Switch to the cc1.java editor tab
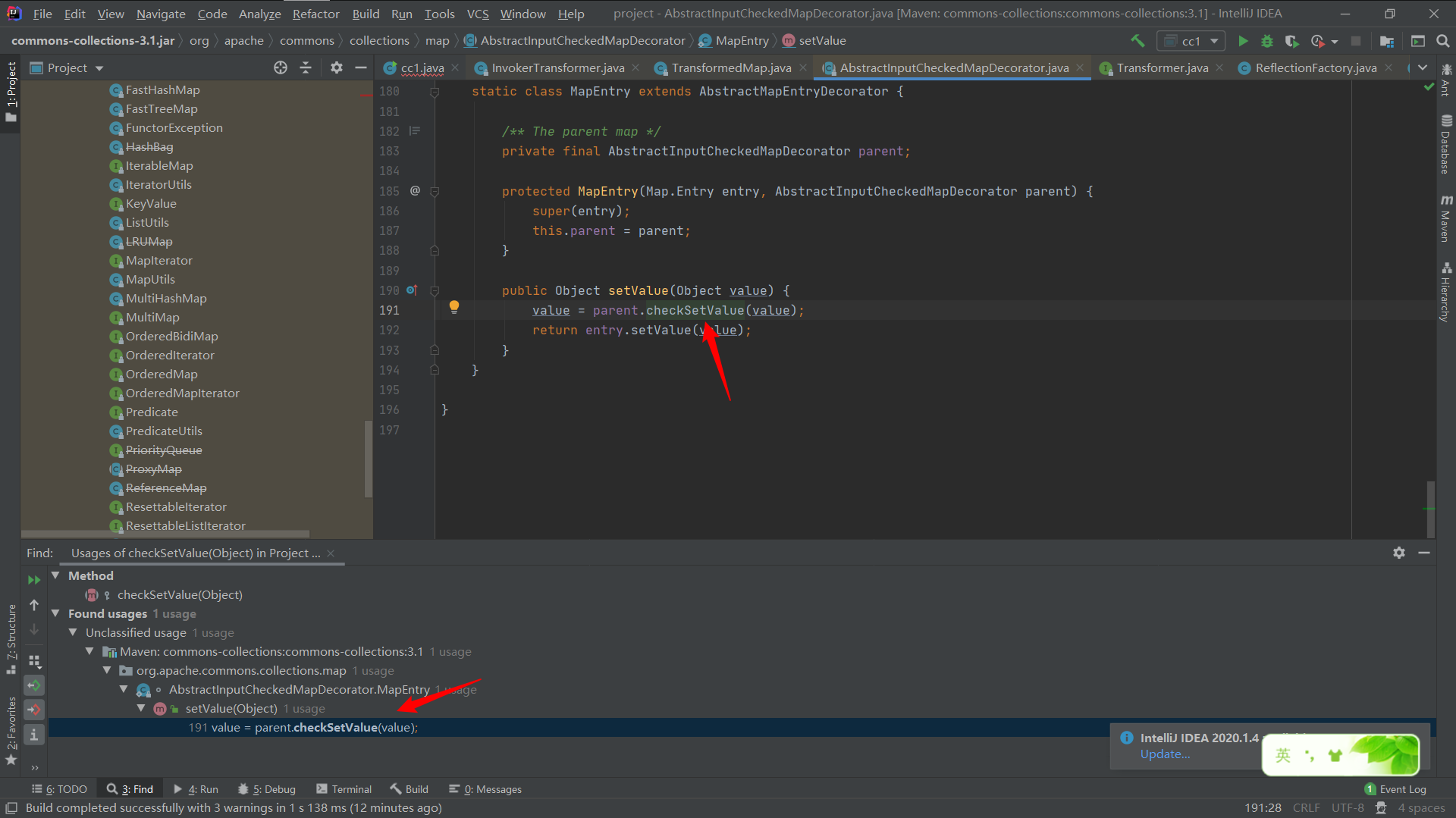The image size is (1456, 818). (x=422, y=67)
